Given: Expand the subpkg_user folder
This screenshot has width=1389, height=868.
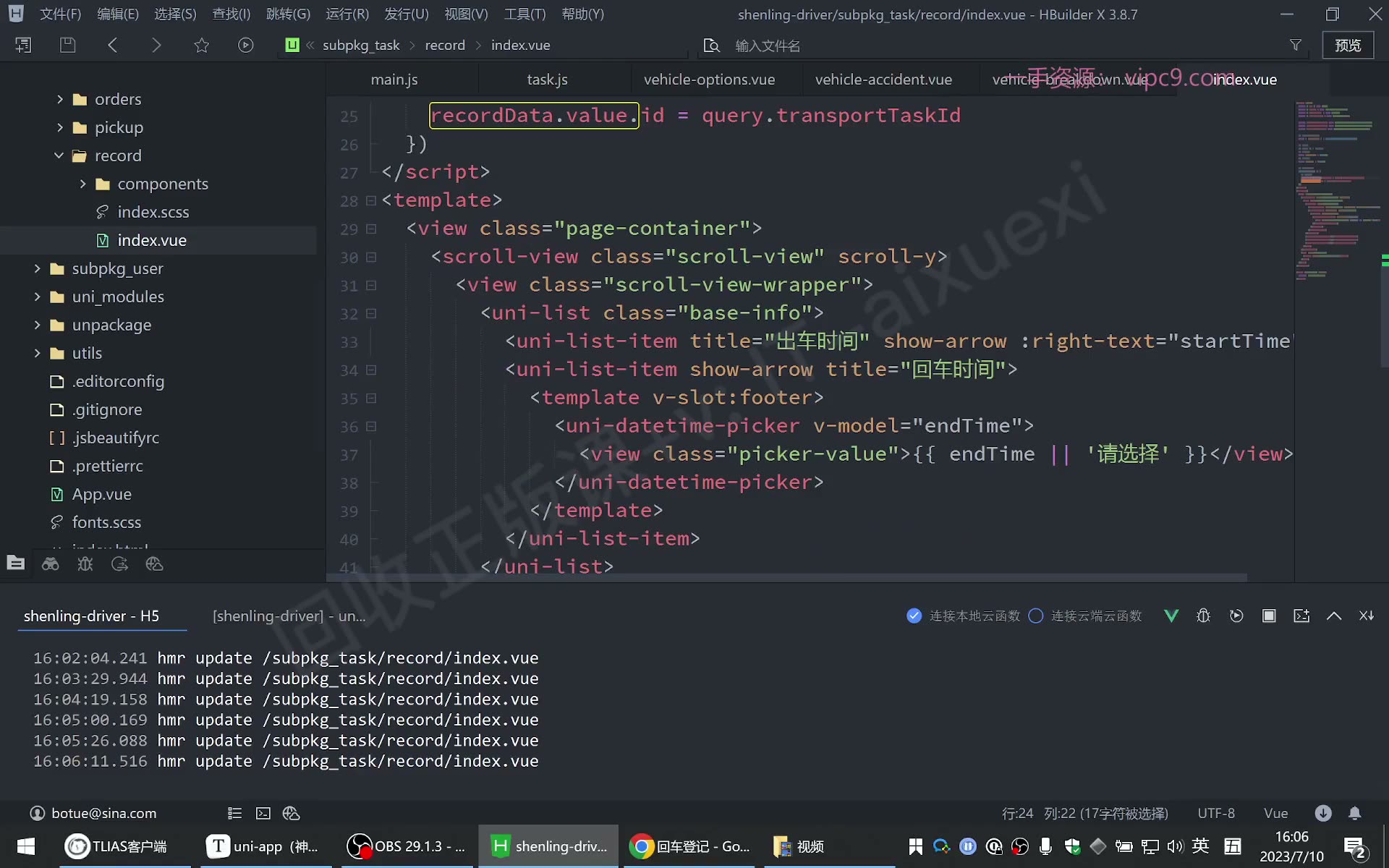Looking at the screenshot, I should (x=37, y=268).
